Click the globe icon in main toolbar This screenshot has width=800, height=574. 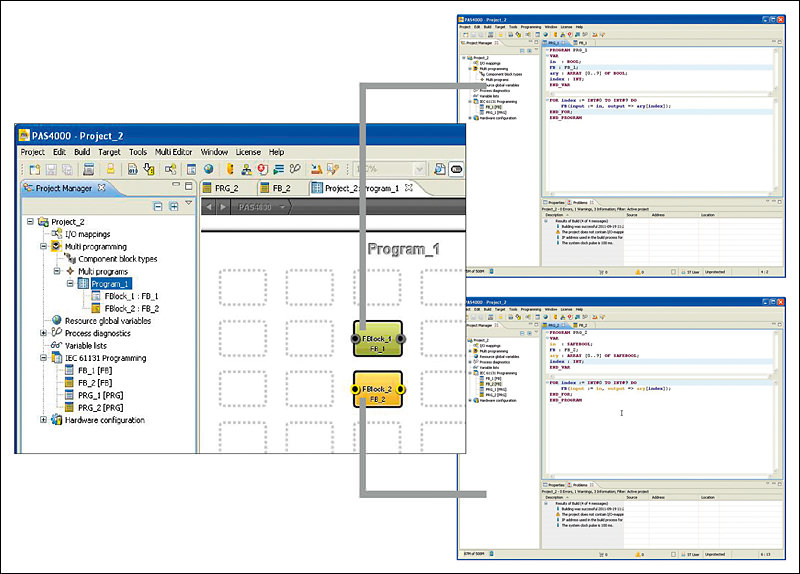[208, 169]
